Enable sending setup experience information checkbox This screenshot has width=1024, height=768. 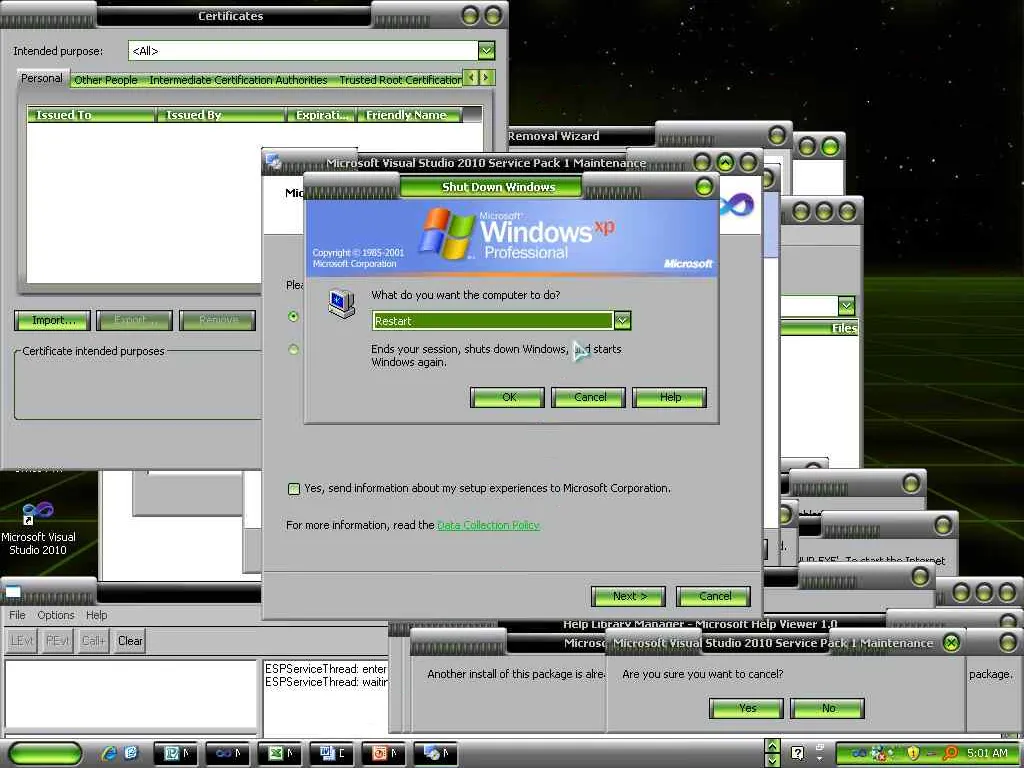(294, 488)
